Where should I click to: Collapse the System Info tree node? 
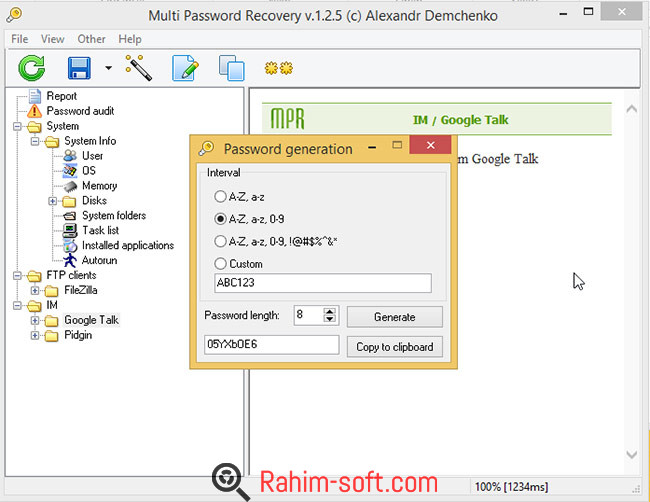click(35, 141)
